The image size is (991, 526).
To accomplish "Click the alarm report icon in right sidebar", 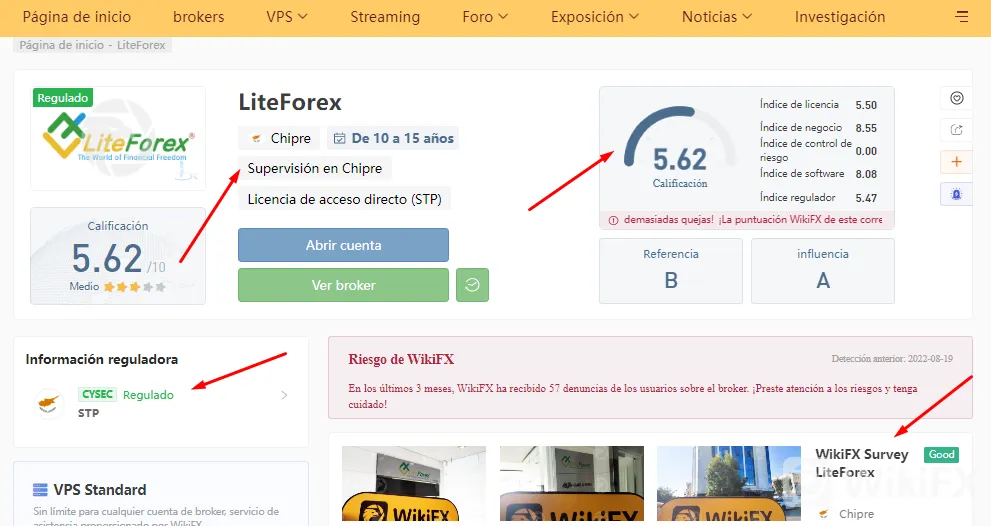I will point(957,194).
